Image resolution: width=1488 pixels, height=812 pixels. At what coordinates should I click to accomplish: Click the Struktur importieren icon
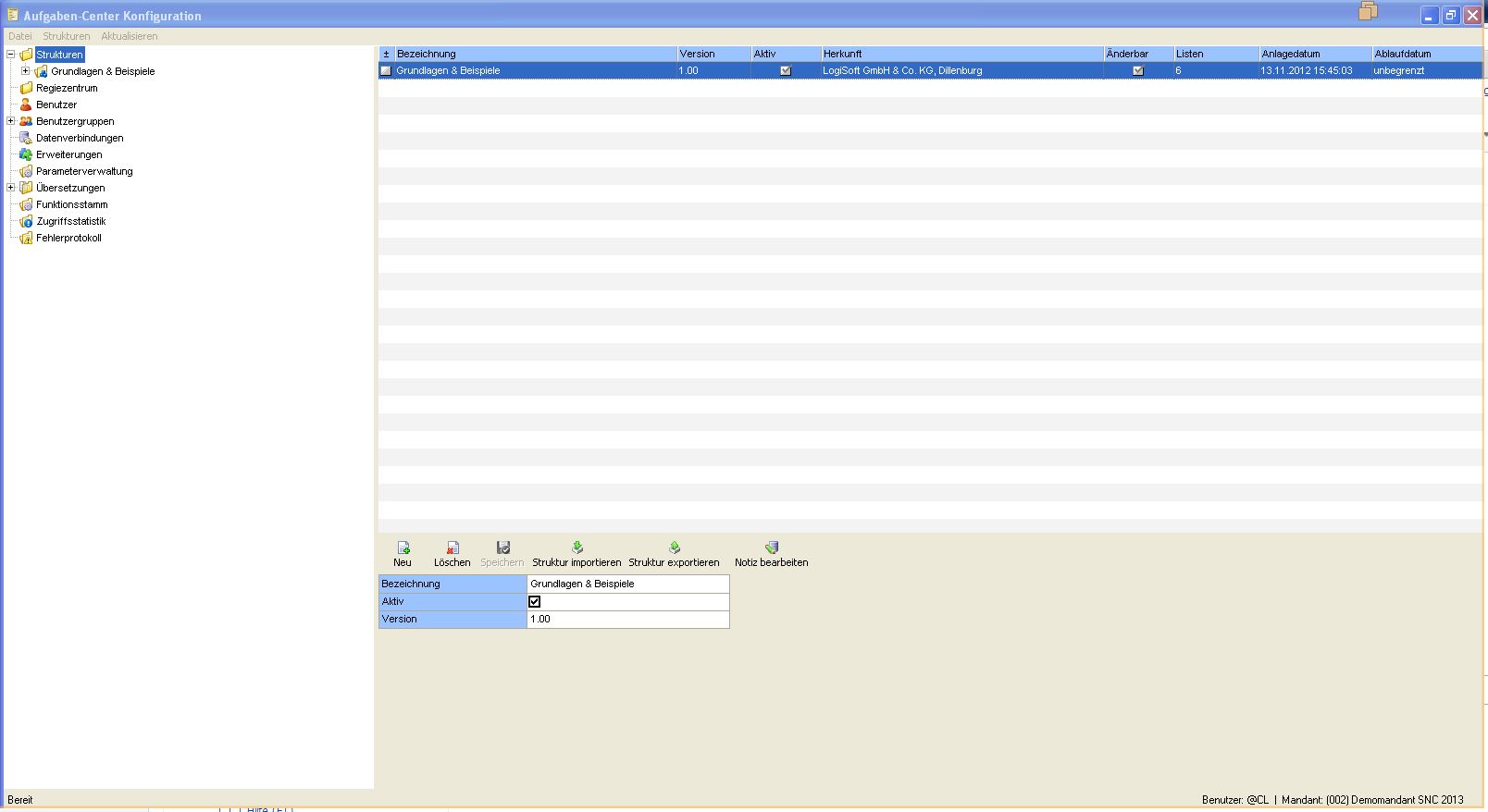[x=577, y=547]
